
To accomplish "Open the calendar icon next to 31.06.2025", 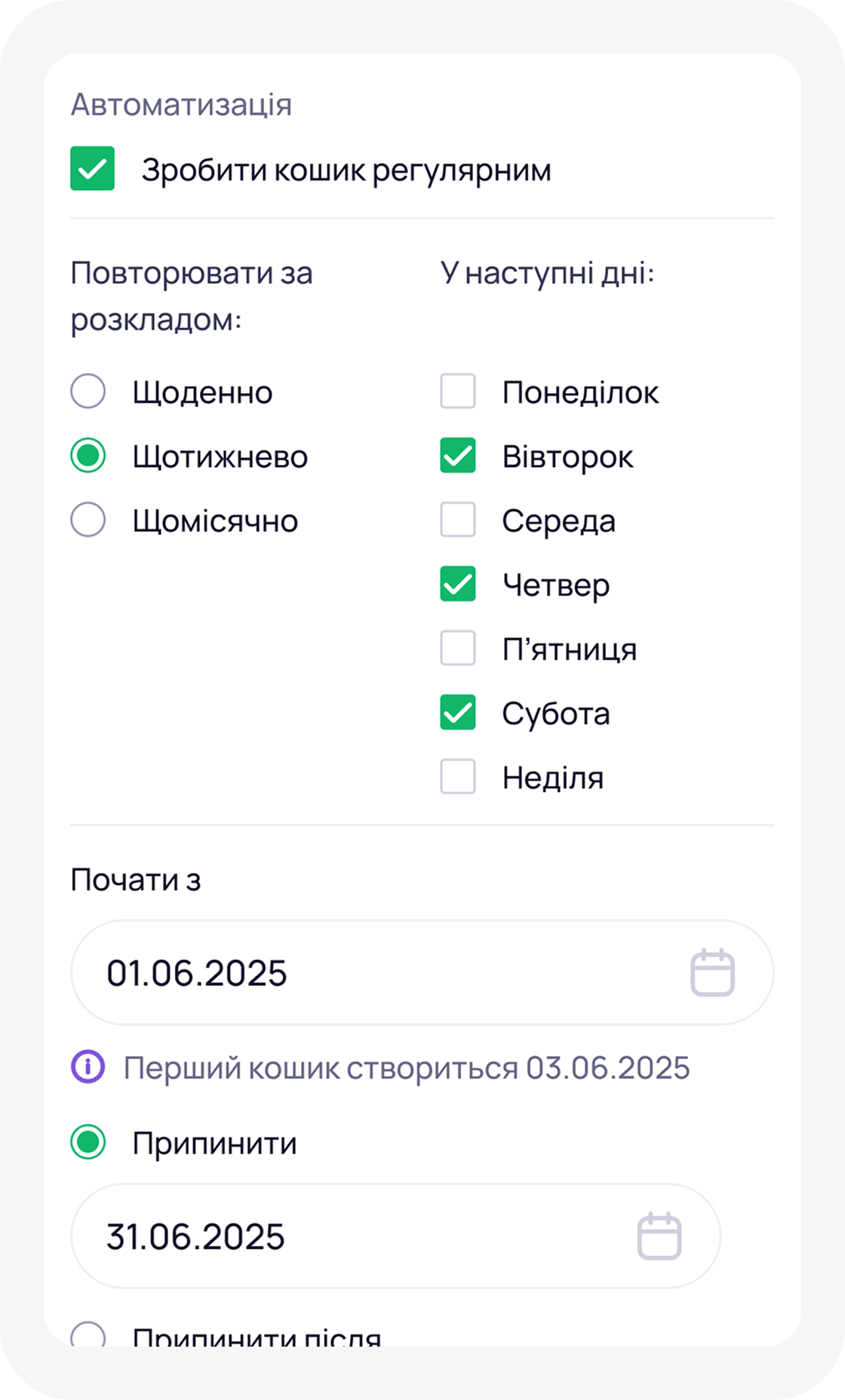I will (x=660, y=1236).
